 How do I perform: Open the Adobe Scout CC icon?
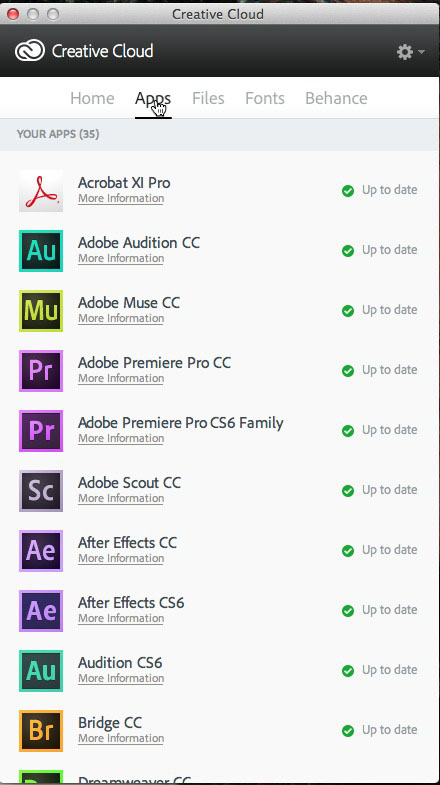pyautogui.click(x=41, y=491)
